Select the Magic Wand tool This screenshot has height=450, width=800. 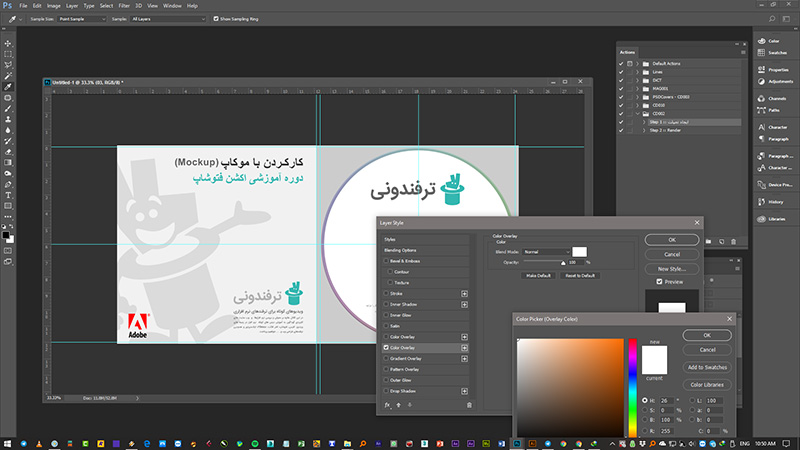(x=8, y=76)
